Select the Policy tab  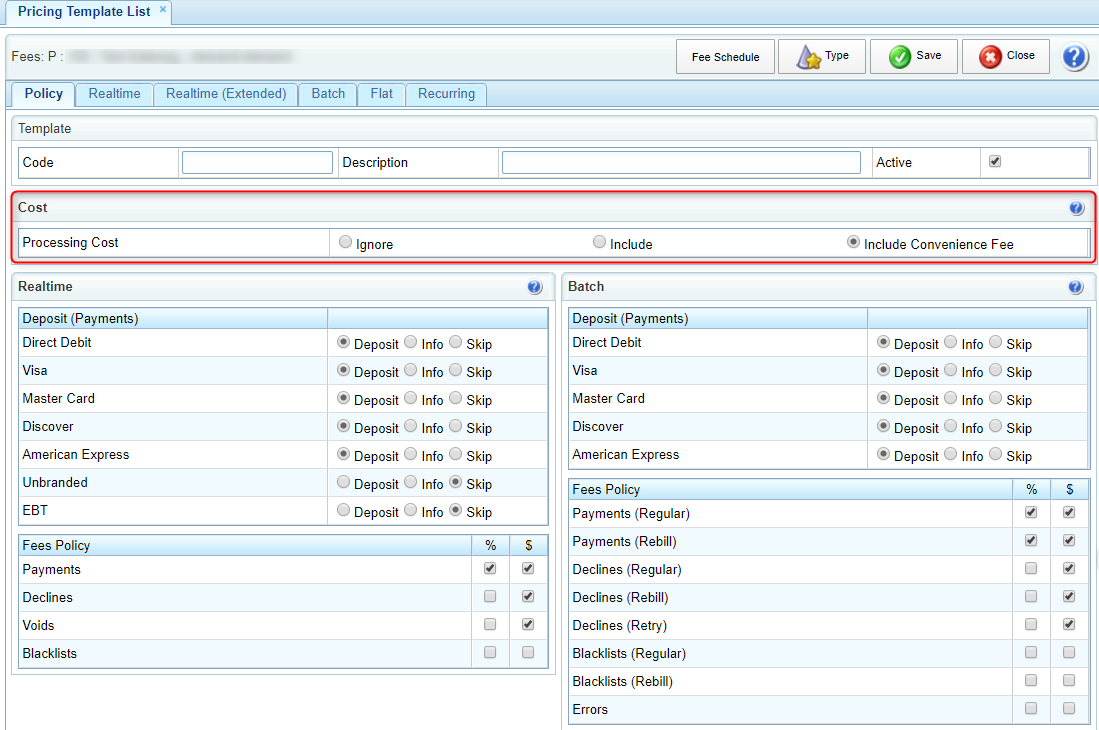tap(43, 94)
